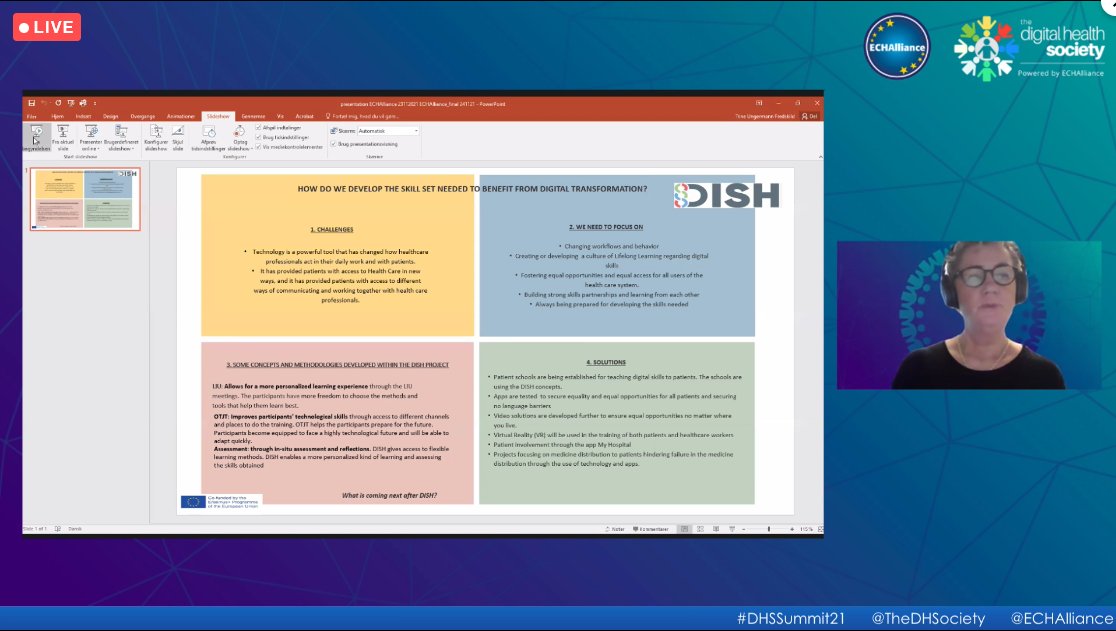Collapse the ribbon with the chevron

(x=820, y=157)
